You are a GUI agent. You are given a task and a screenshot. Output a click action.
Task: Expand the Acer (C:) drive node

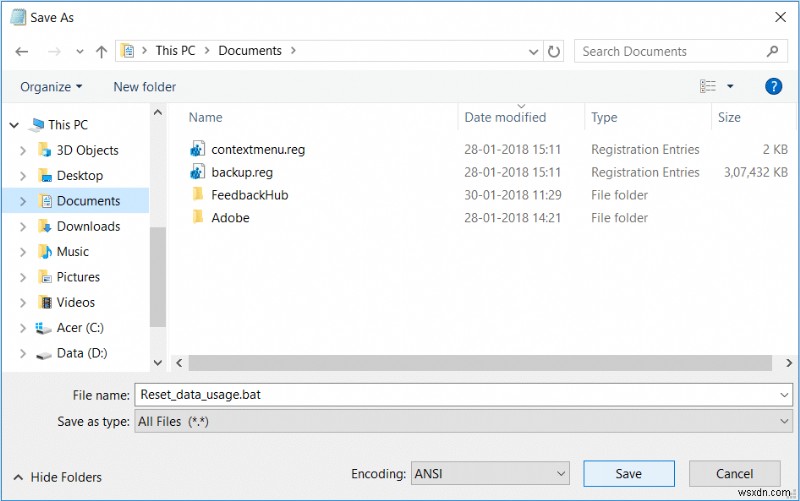click(x=23, y=328)
